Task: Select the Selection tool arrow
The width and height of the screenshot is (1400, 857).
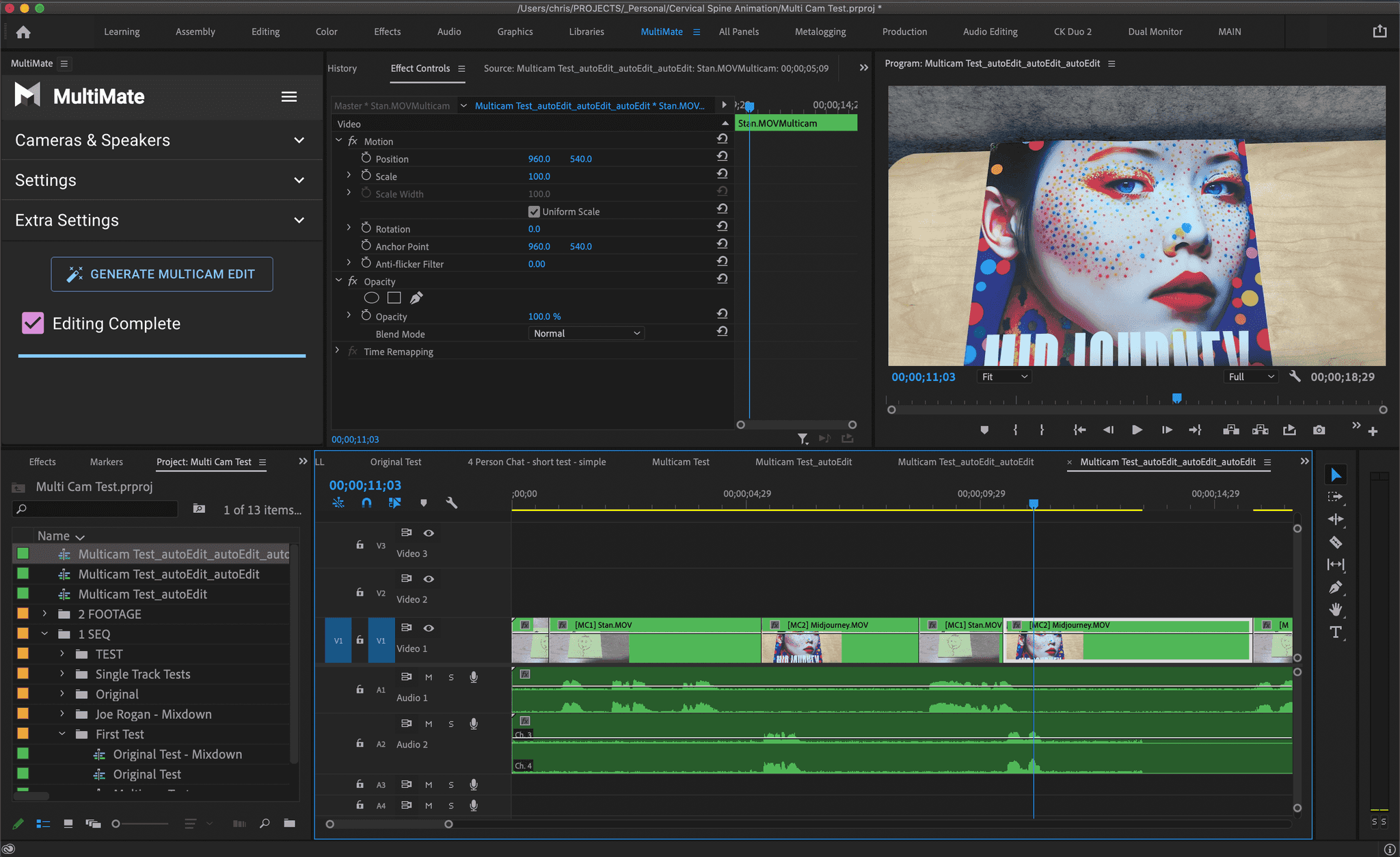Action: click(1335, 475)
